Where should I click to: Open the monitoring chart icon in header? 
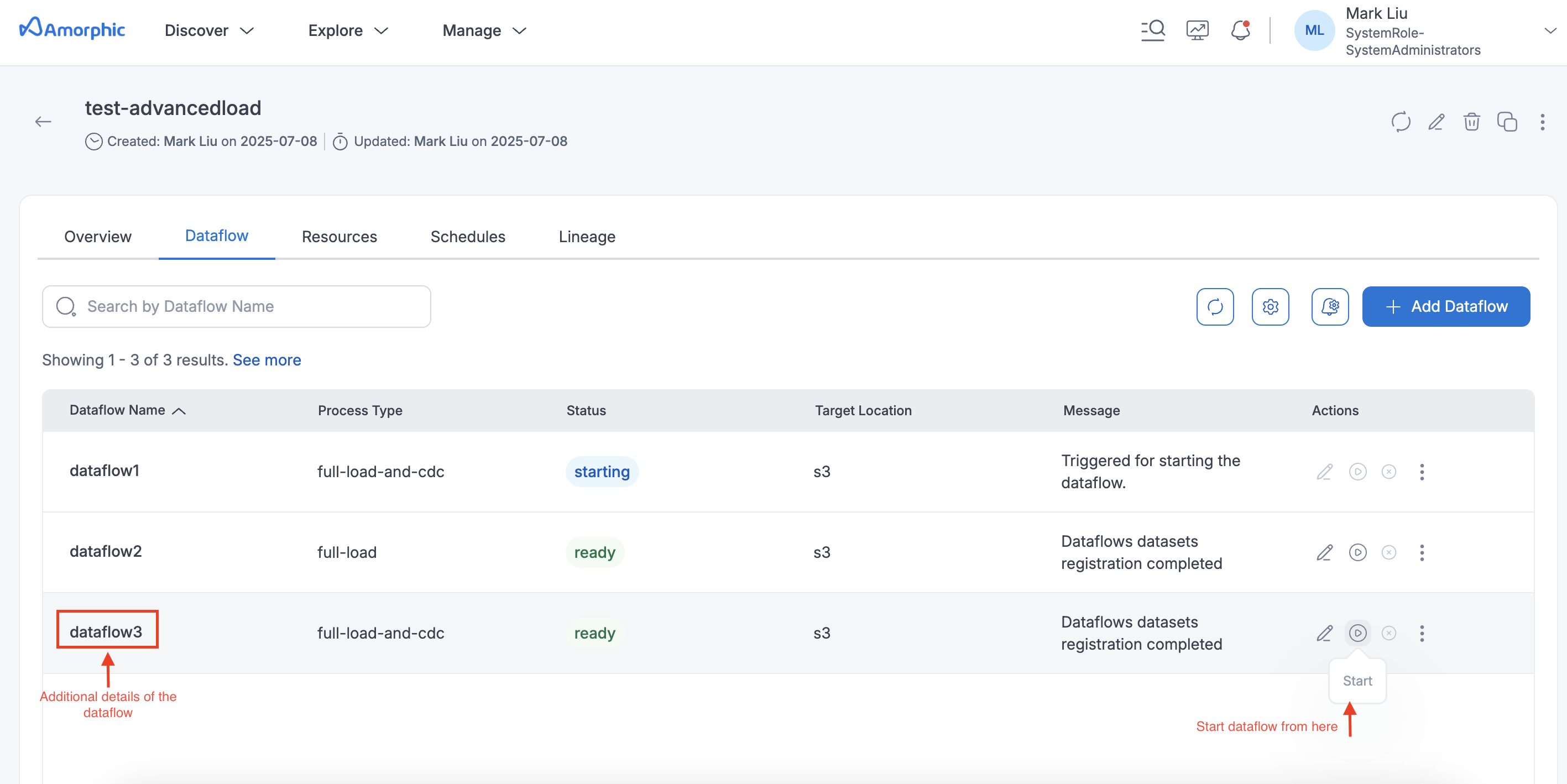pyautogui.click(x=1197, y=30)
